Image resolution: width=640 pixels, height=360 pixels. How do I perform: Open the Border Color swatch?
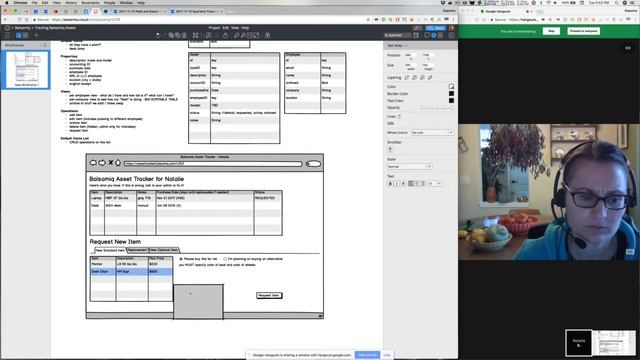pyautogui.click(x=451, y=93)
